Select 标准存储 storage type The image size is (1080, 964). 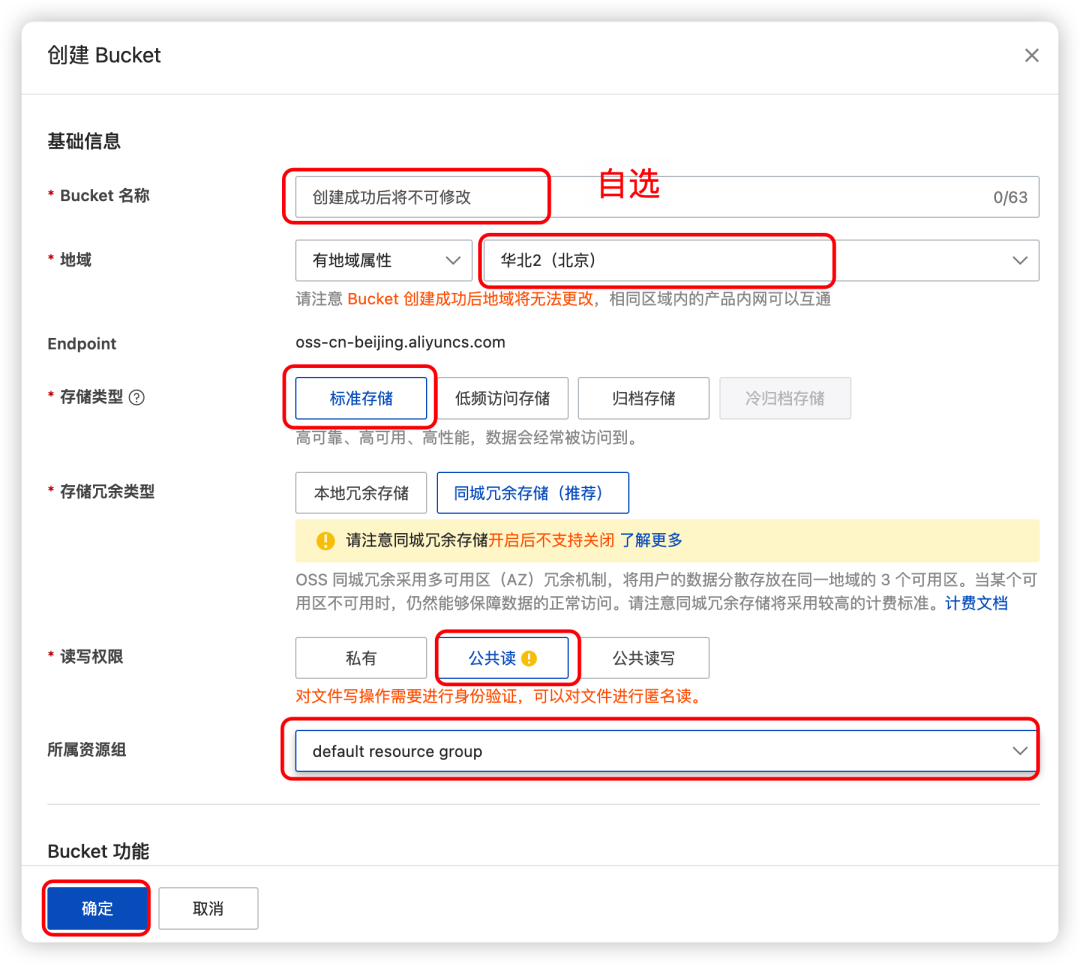(x=361, y=398)
